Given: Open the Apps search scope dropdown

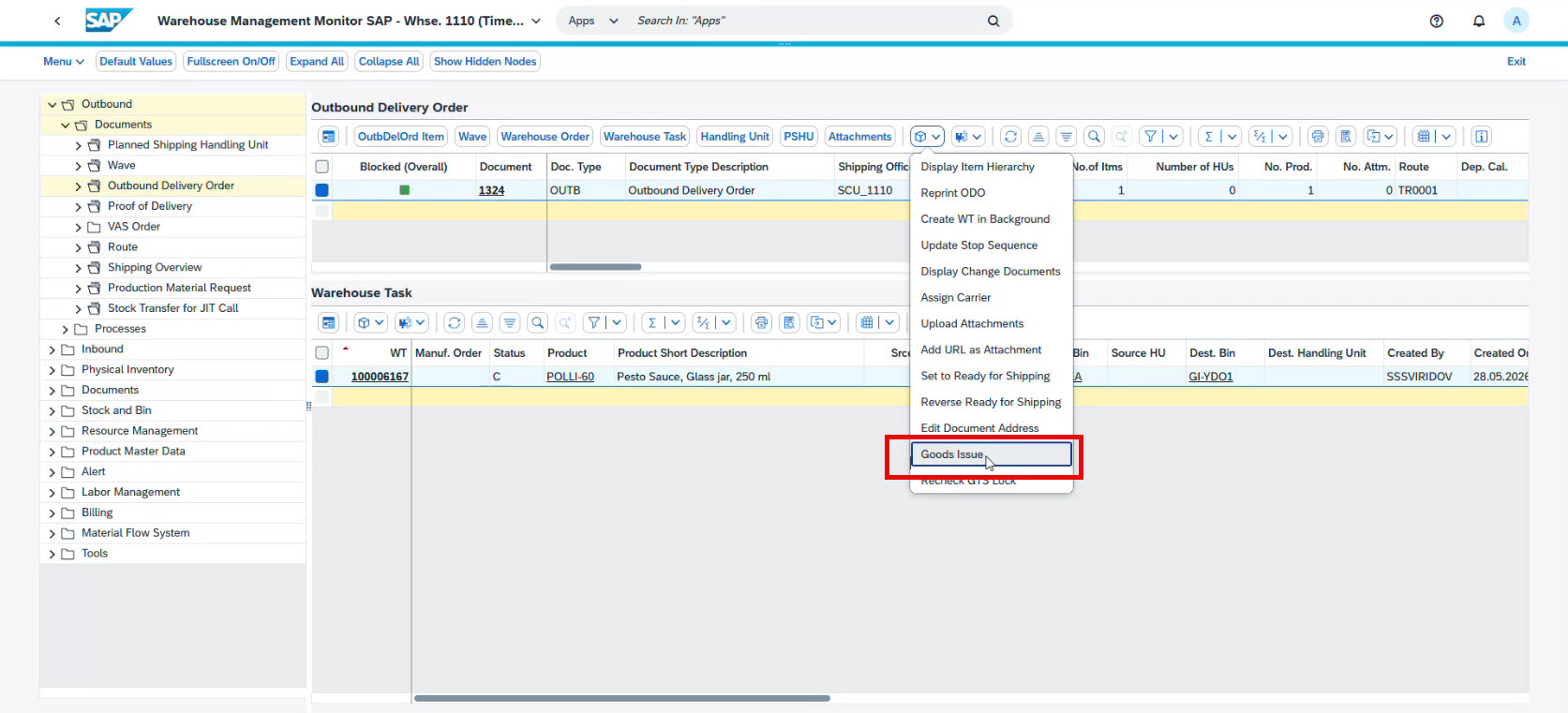Looking at the screenshot, I should point(593,21).
